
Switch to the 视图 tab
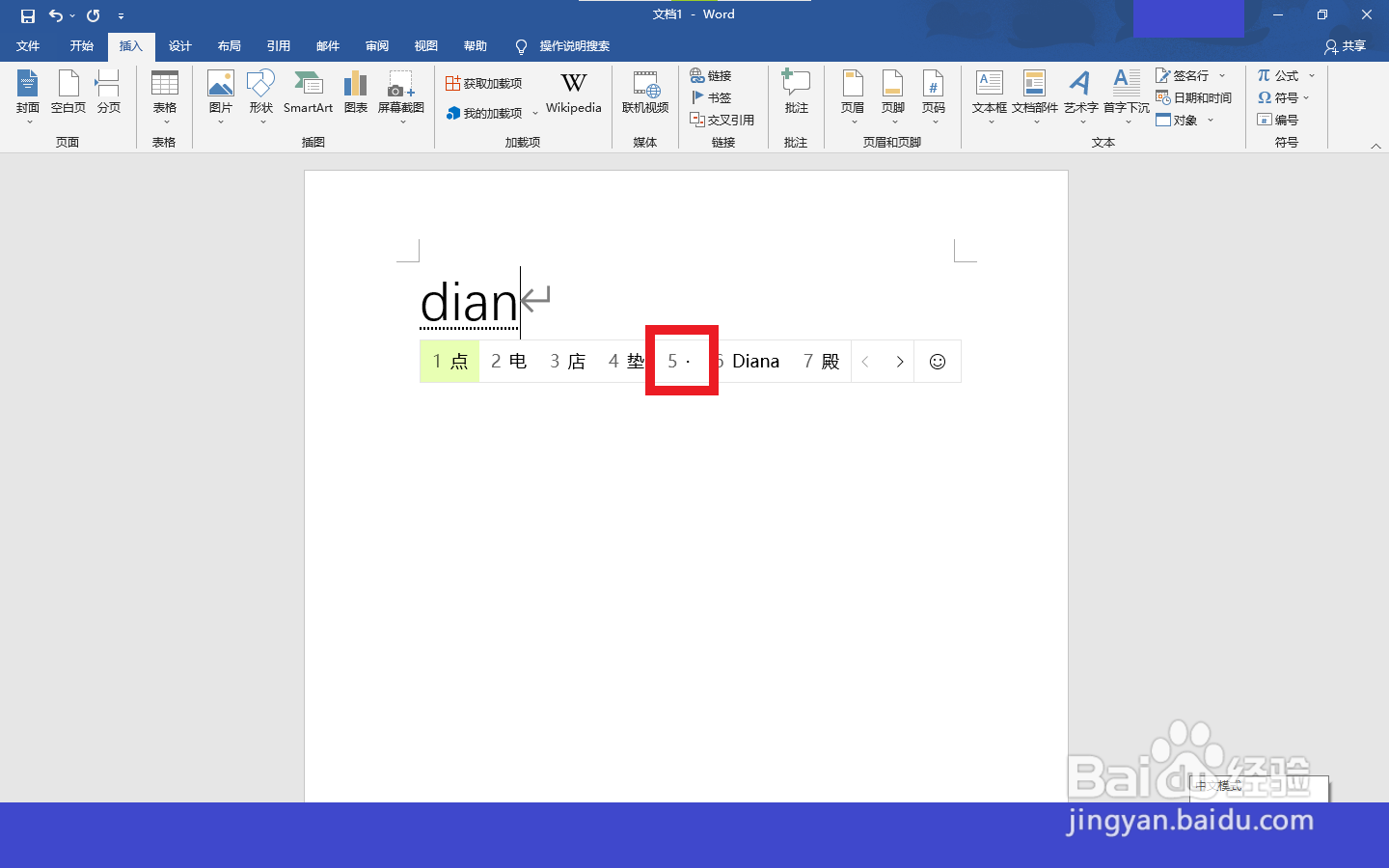click(426, 46)
